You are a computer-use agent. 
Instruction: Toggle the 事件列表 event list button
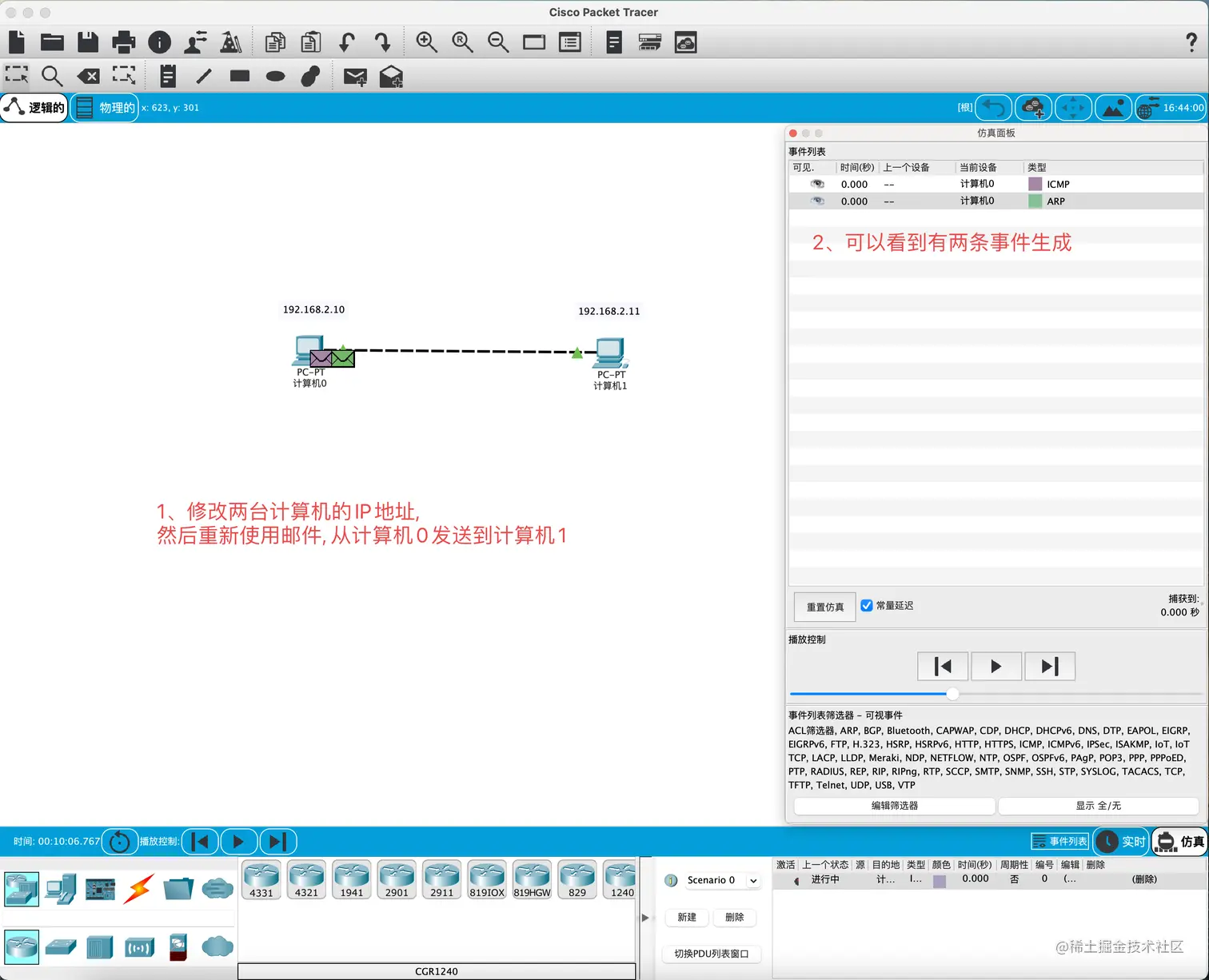click(1060, 841)
